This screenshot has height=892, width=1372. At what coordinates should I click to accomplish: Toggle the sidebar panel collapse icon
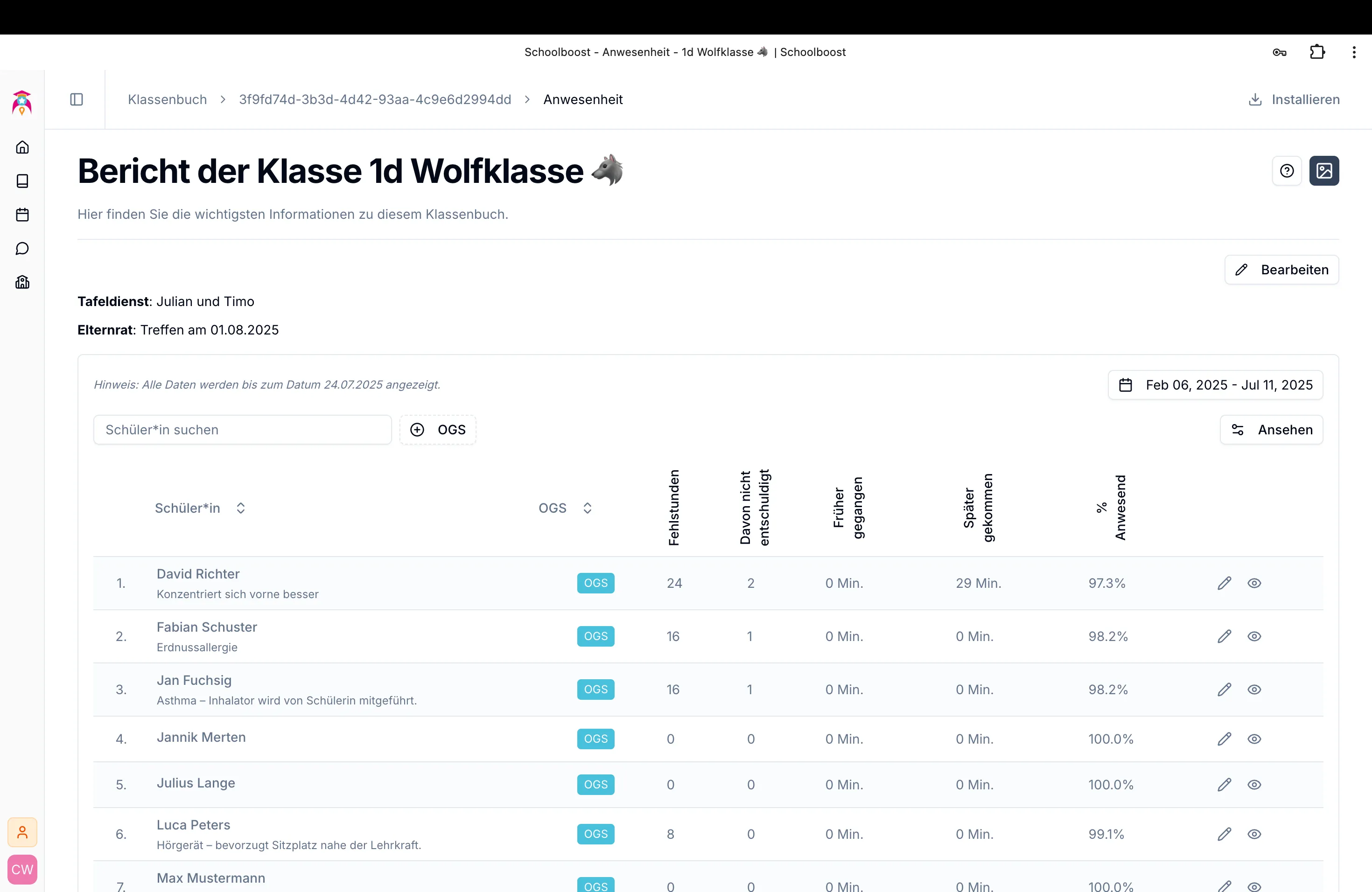pyautogui.click(x=77, y=100)
